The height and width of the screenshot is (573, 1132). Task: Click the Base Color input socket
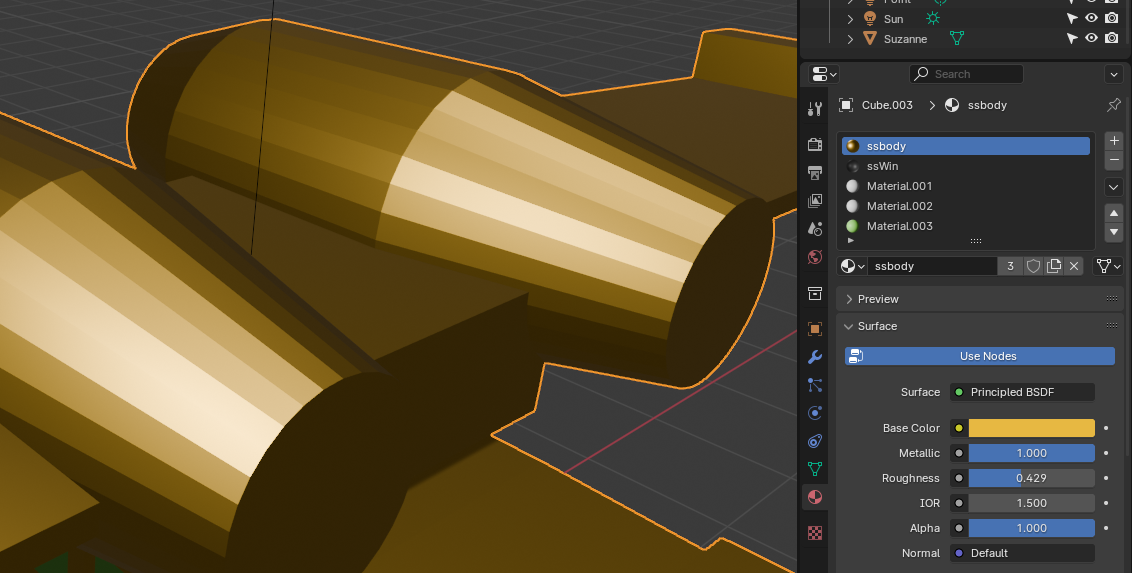click(959, 428)
